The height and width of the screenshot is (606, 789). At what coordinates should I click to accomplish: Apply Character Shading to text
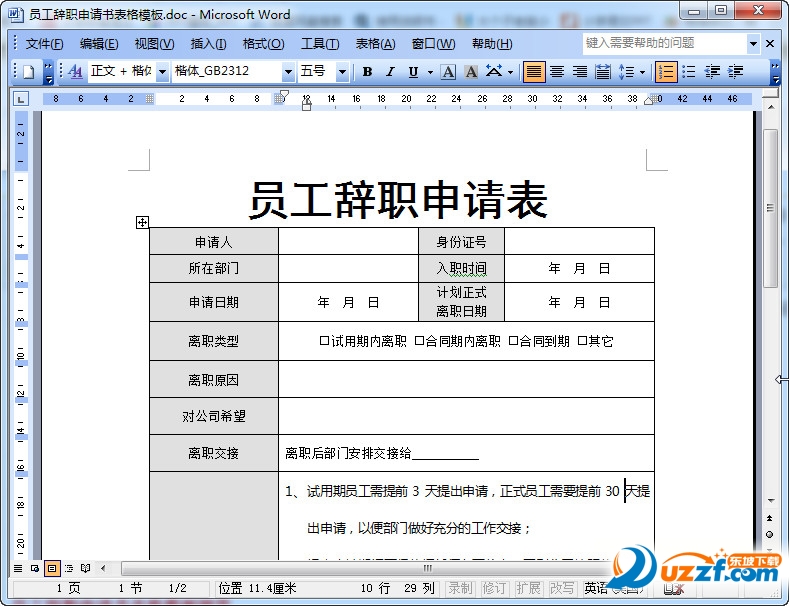(x=471, y=72)
